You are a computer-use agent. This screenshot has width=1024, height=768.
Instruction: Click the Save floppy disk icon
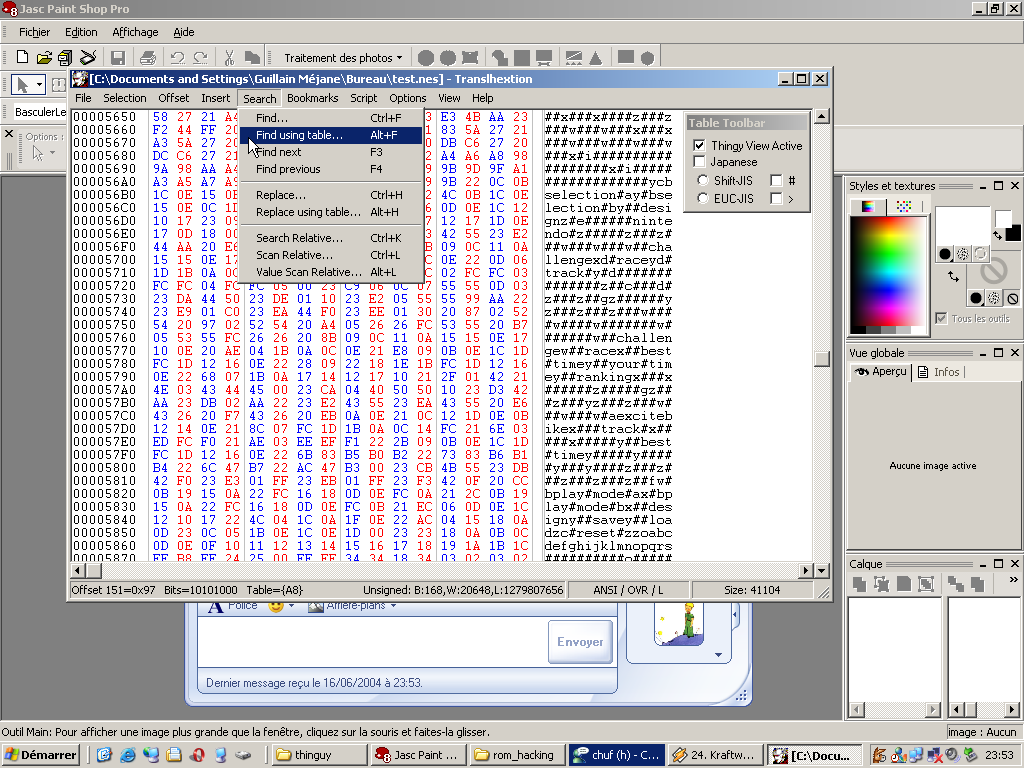pos(118,57)
